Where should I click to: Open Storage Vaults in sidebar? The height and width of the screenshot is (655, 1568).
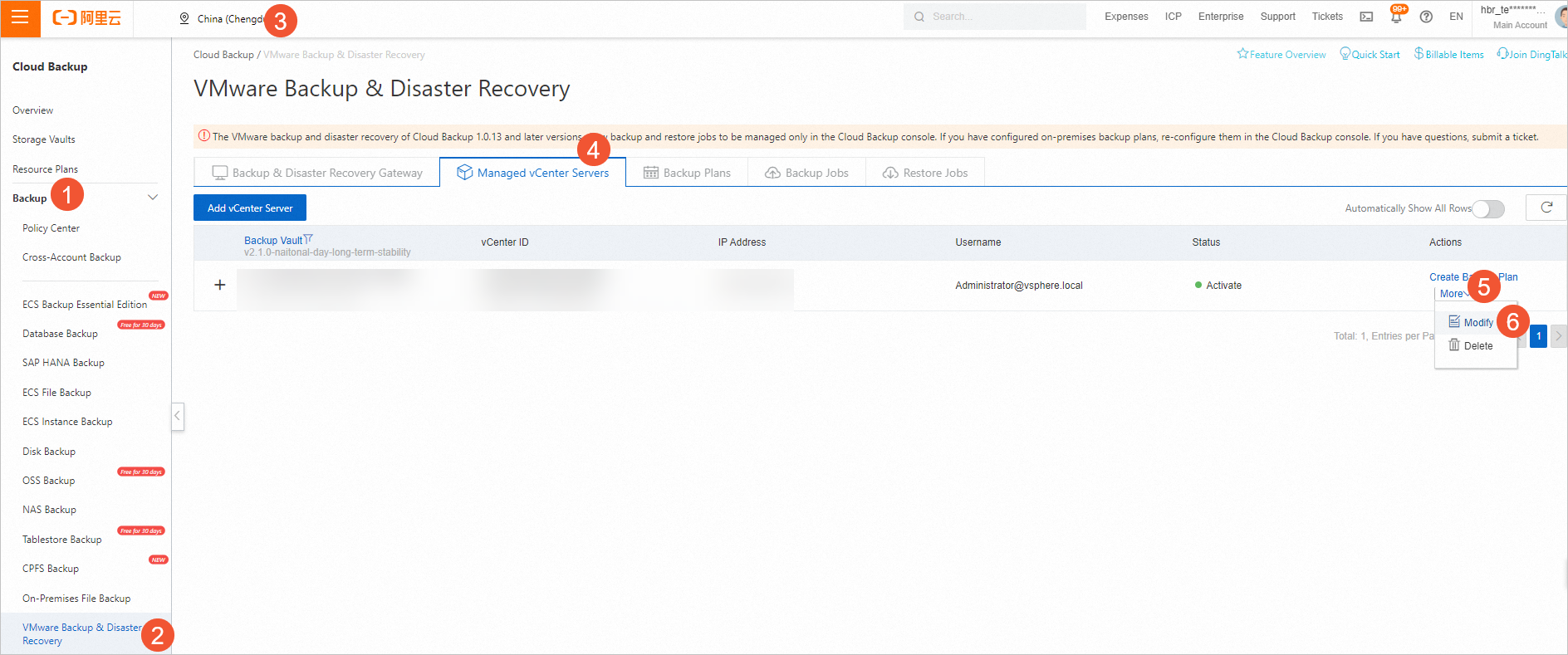[44, 139]
